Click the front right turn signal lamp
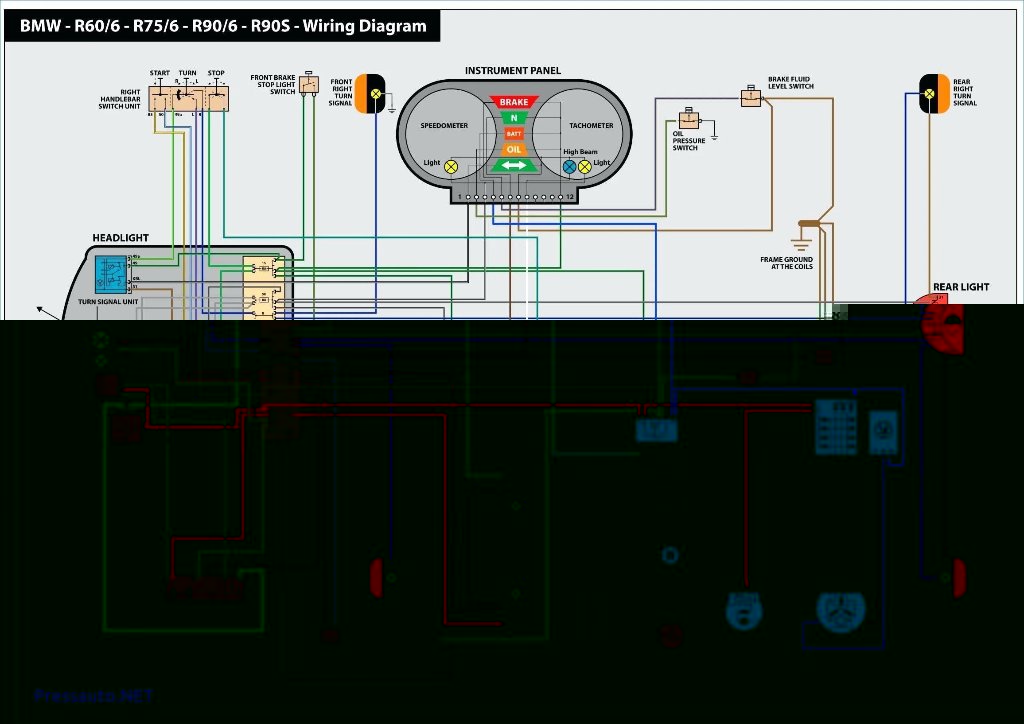This screenshot has width=1024, height=724. (370, 93)
